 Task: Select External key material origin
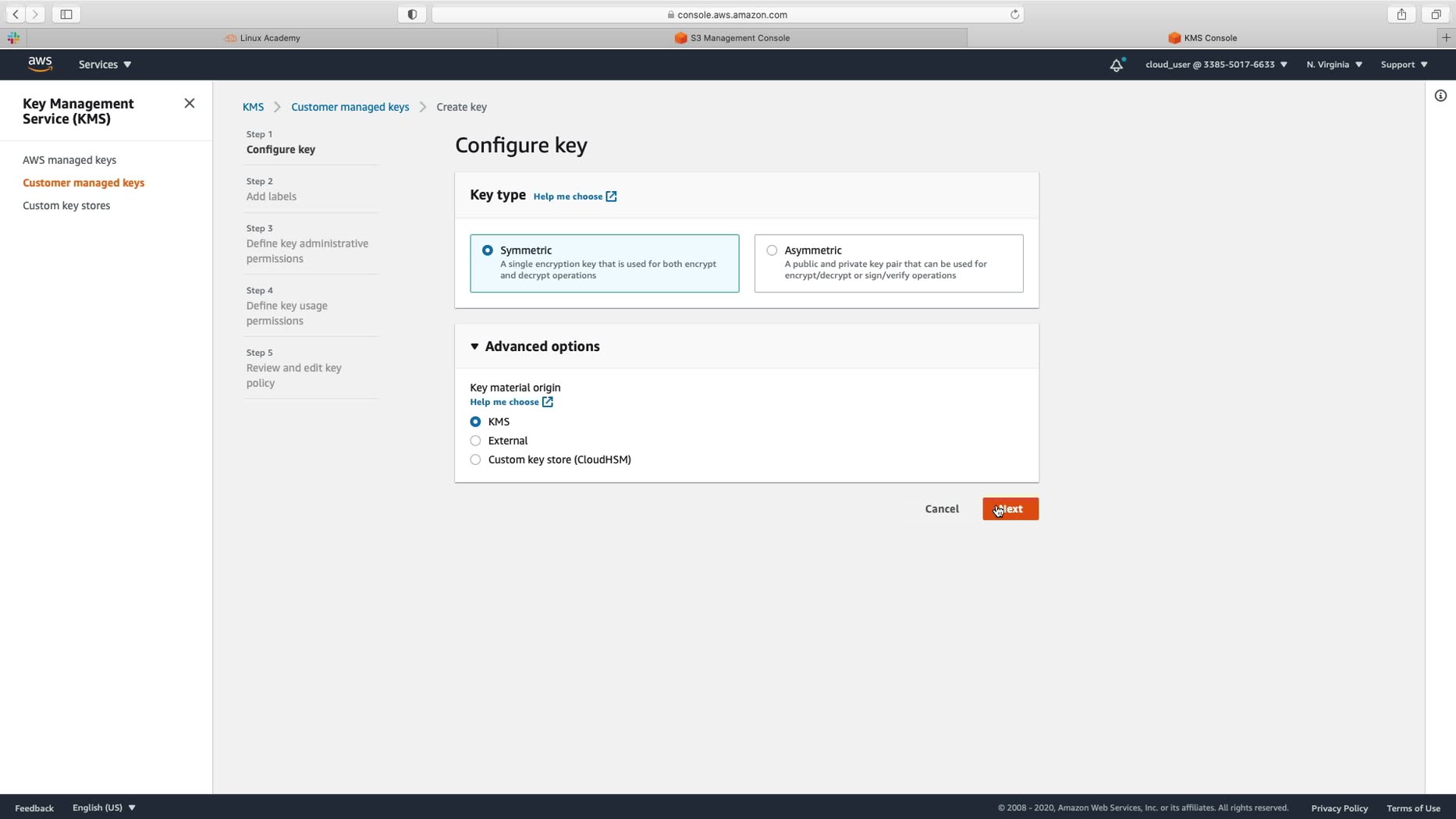pyautogui.click(x=475, y=441)
